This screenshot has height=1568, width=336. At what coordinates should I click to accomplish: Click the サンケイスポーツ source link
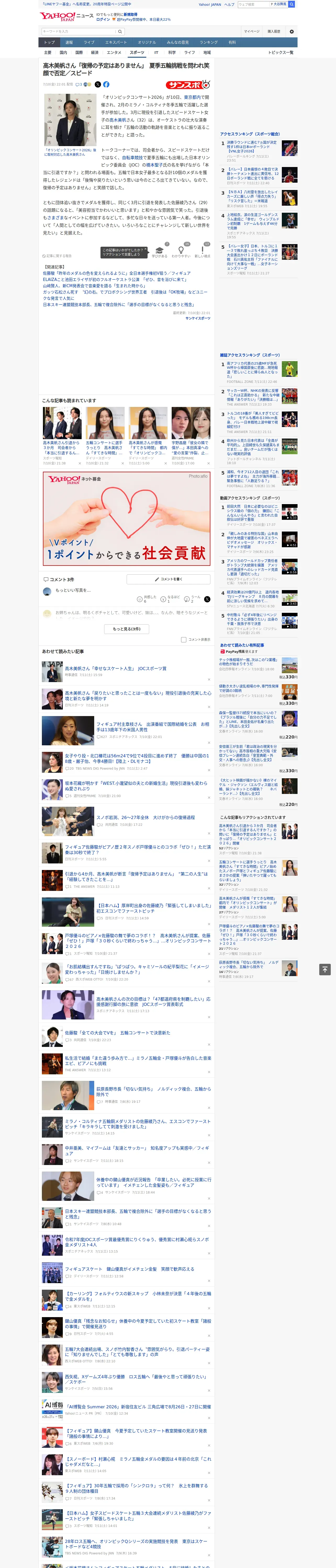(x=198, y=318)
